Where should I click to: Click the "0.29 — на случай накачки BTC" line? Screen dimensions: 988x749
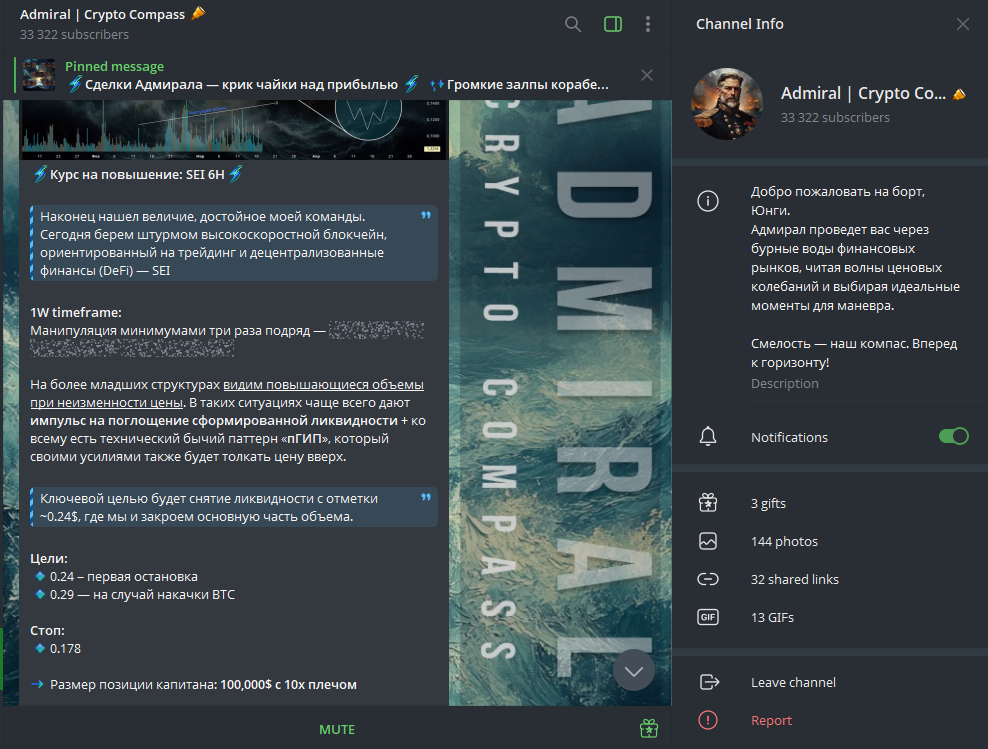(x=142, y=595)
